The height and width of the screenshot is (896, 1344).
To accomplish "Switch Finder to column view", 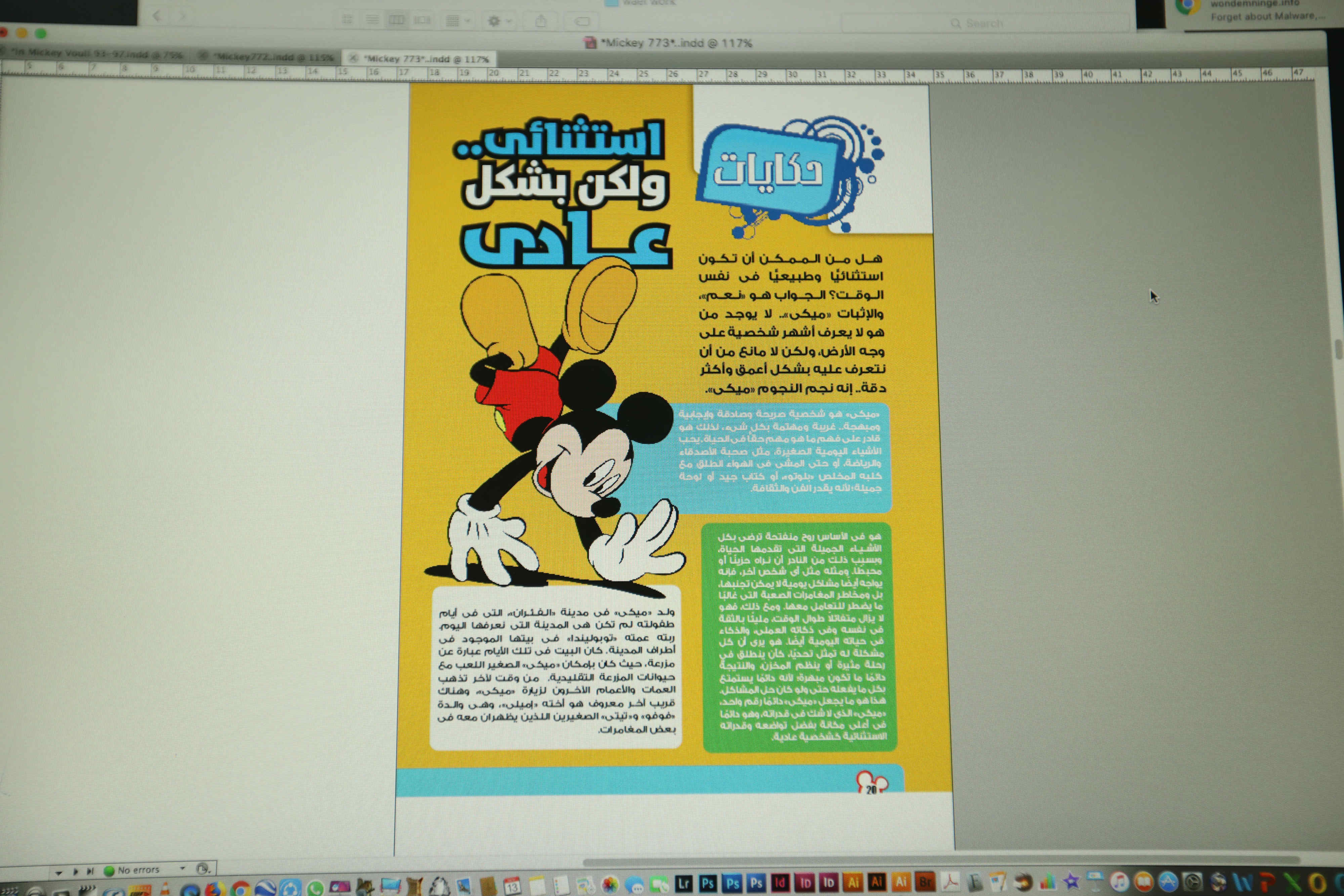I will coord(396,20).
